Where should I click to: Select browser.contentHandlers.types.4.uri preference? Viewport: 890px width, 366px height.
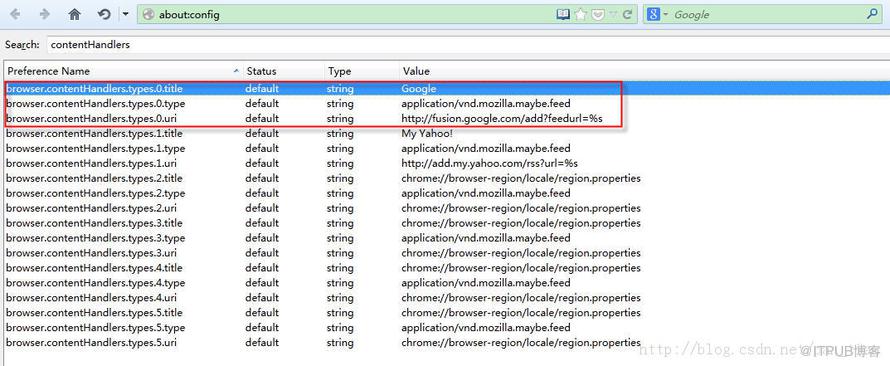pos(92,297)
